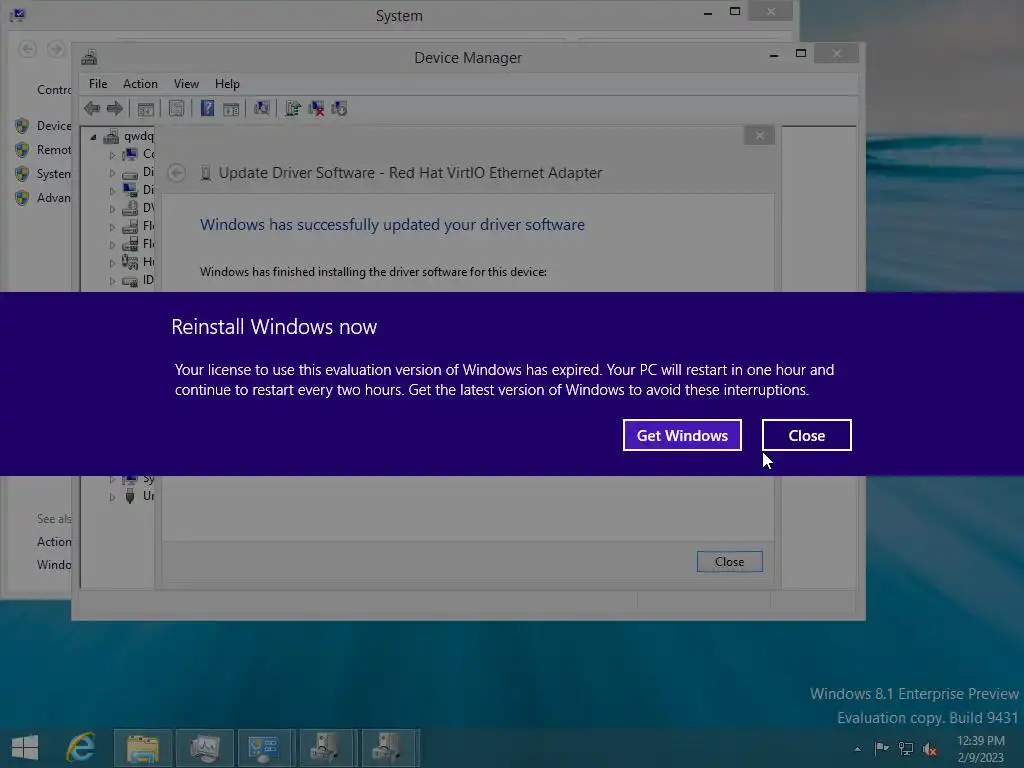Click the forward arrow in System window

(56, 49)
